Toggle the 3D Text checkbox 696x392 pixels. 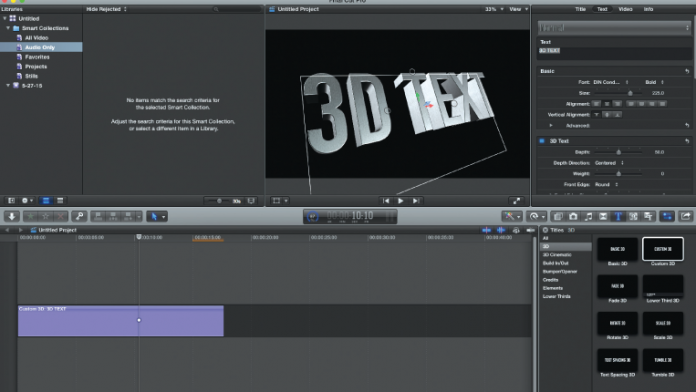tap(542, 141)
